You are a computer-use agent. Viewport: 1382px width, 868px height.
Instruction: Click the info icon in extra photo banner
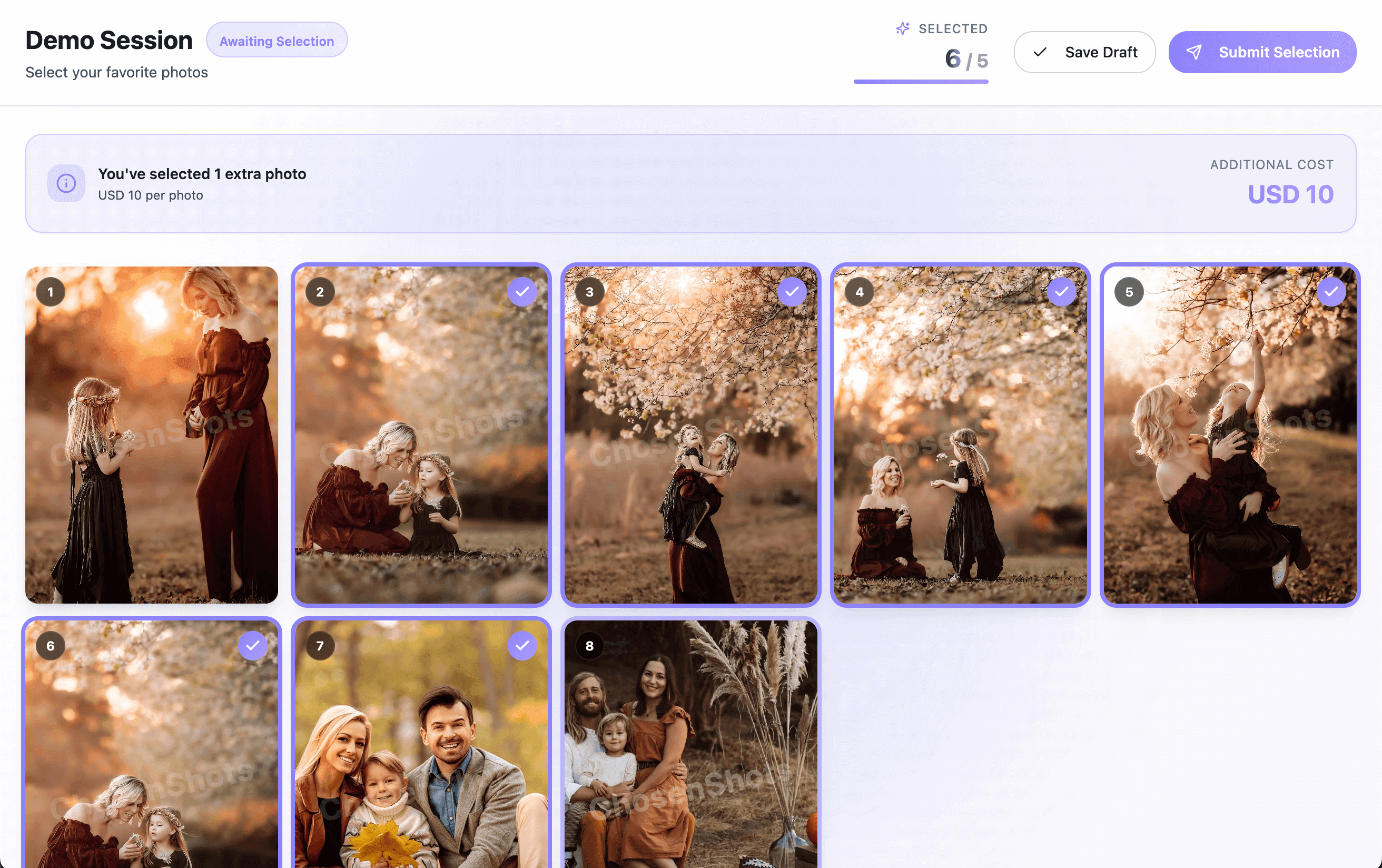(66, 183)
